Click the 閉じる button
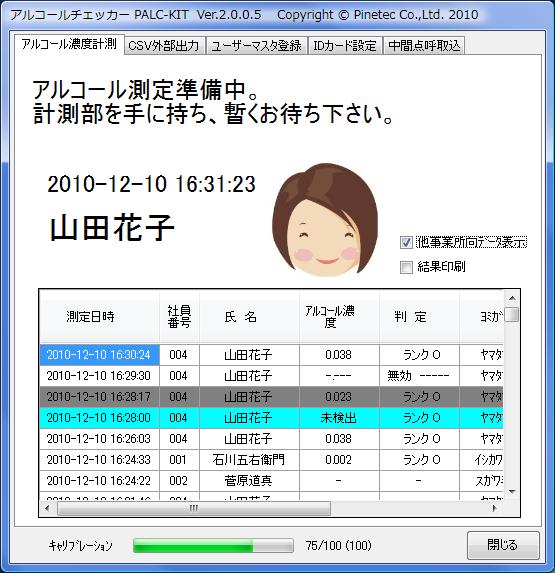Image resolution: width=555 pixels, height=573 pixels. click(503, 545)
